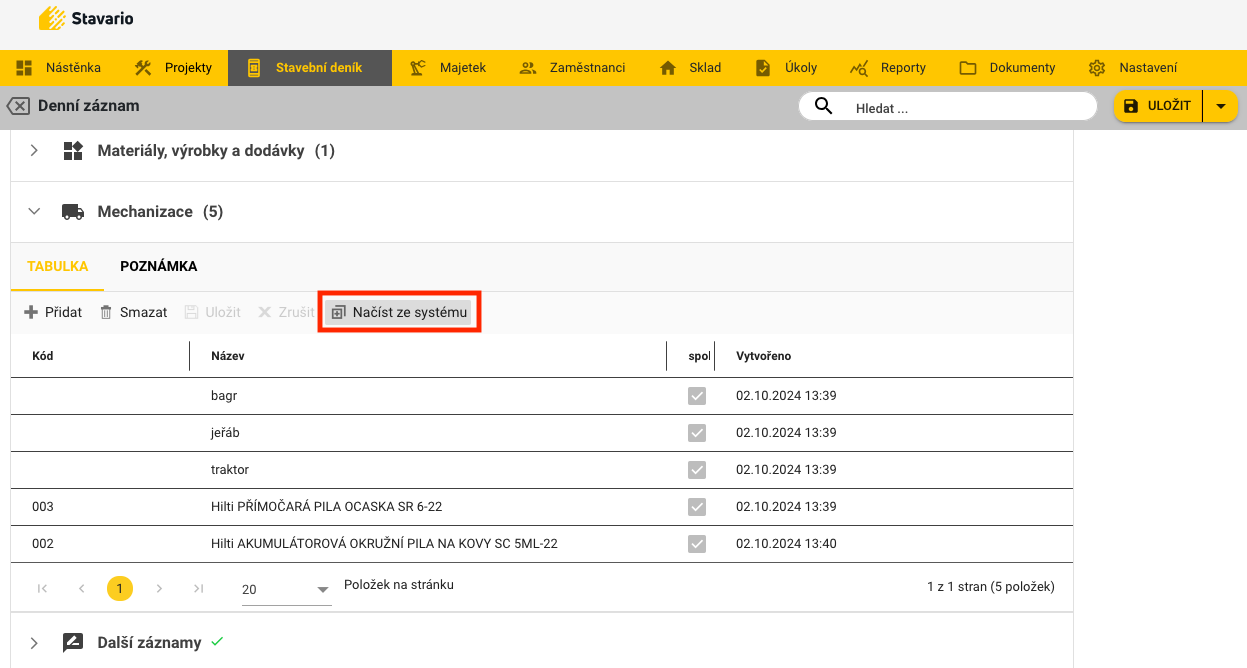Expand Materiály, výrobky a dodávky section
Screen dimensions: 1247x668
pyautogui.click(x=34, y=151)
